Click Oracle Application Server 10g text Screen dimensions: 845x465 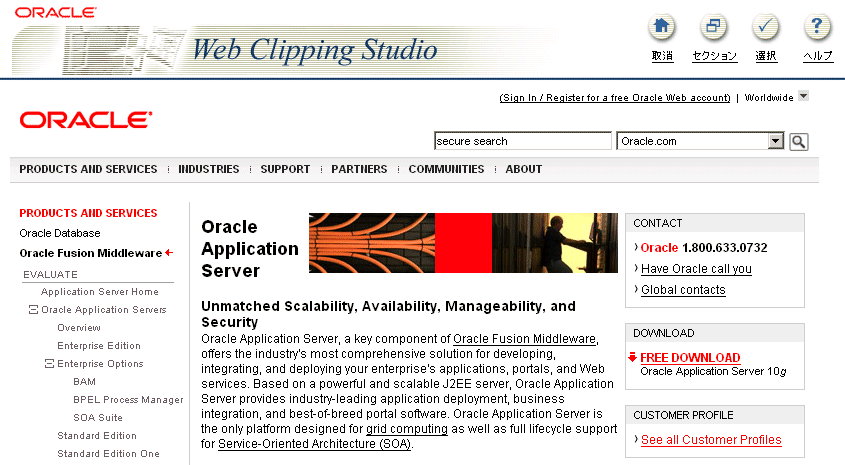click(714, 371)
